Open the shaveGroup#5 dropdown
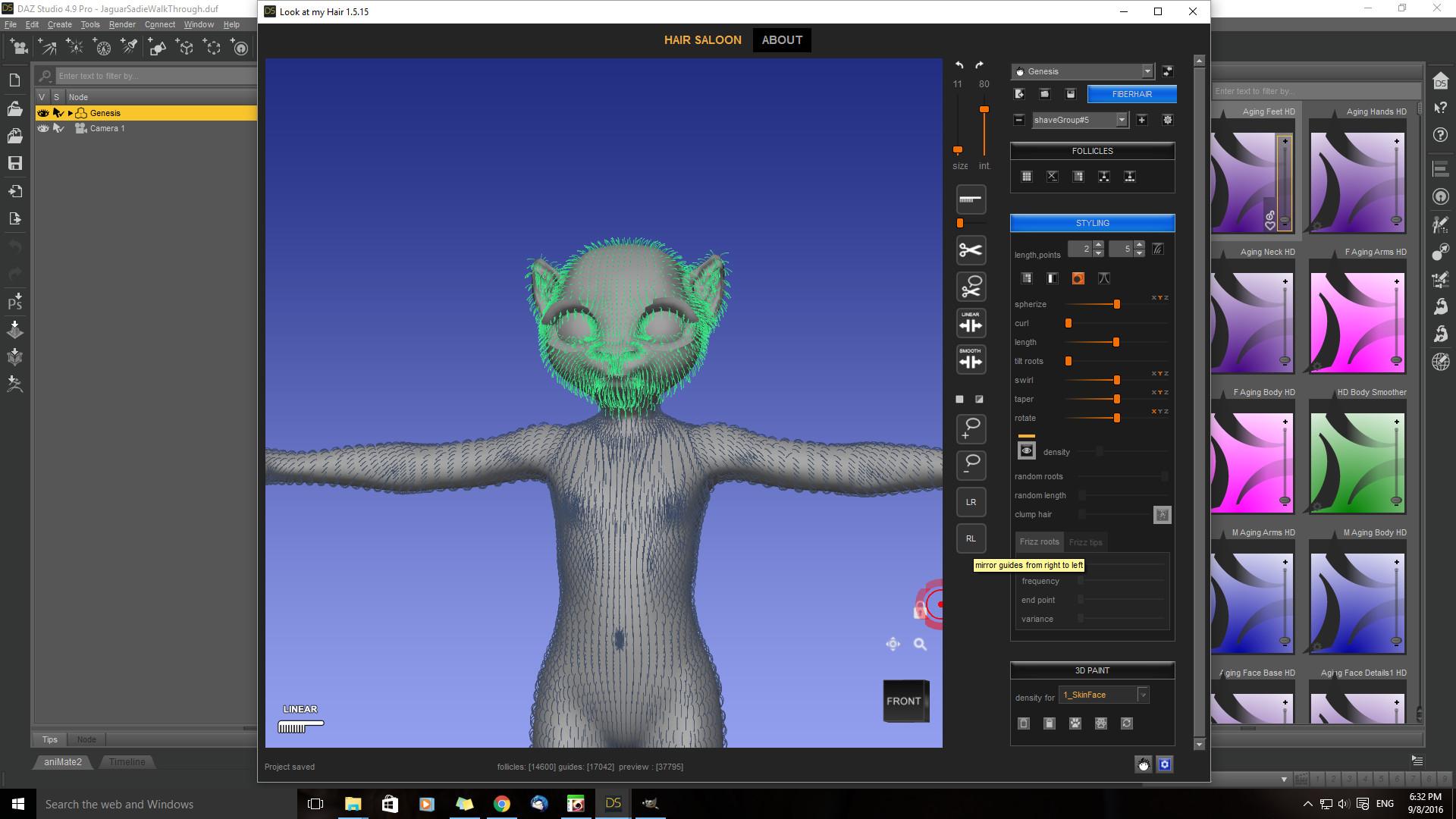This screenshot has width=1456, height=819. click(x=1122, y=120)
